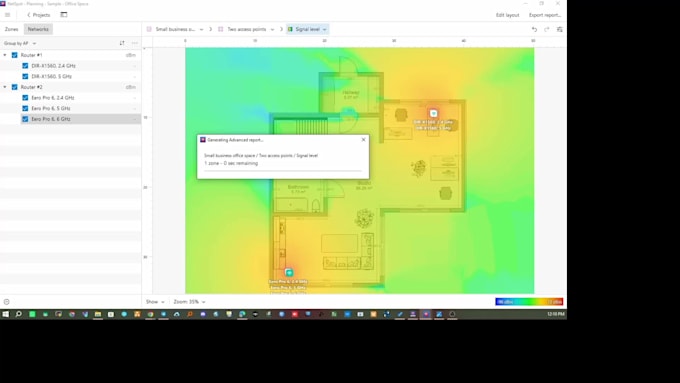This screenshot has width=680, height=383.
Task: Open the Show dropdown below the map
Action: point(155,302)
